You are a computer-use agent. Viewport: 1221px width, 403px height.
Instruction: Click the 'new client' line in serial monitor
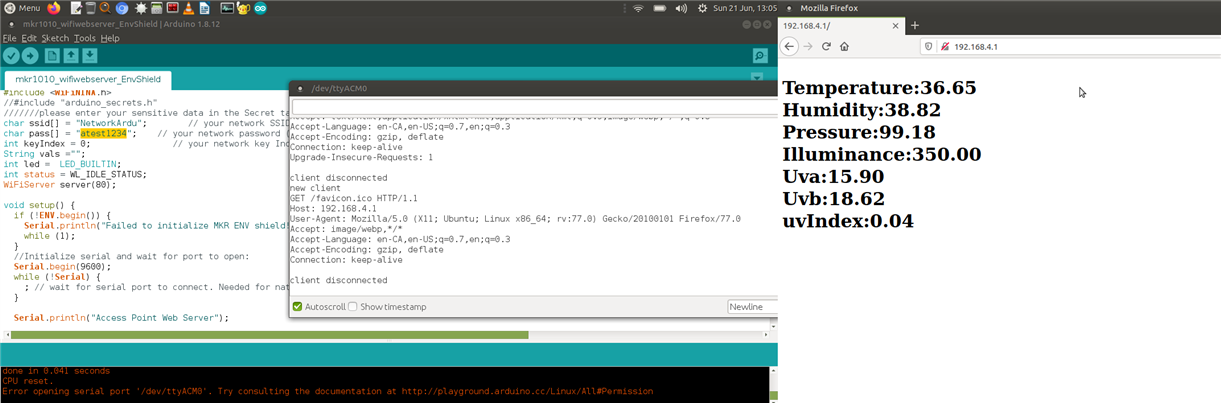click(316, 188)
